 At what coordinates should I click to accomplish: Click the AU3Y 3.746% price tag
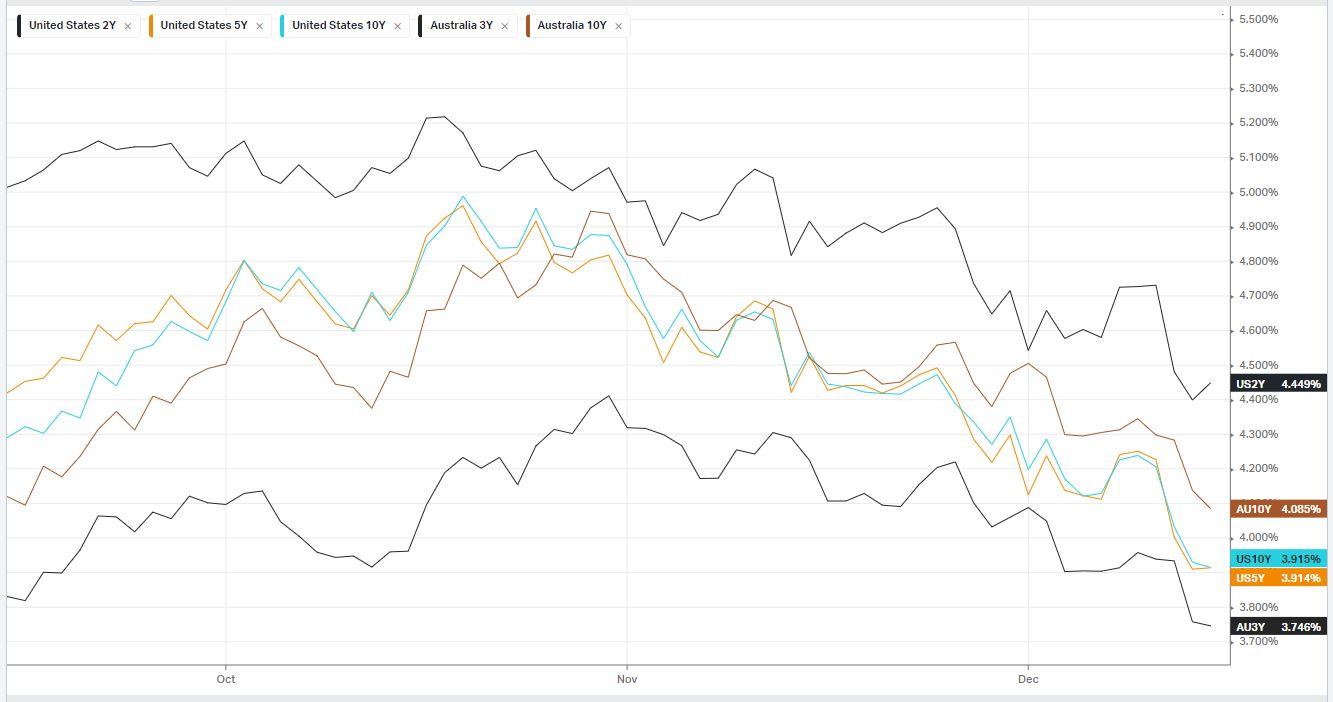pyautogui.click(x=1279, y=627)
